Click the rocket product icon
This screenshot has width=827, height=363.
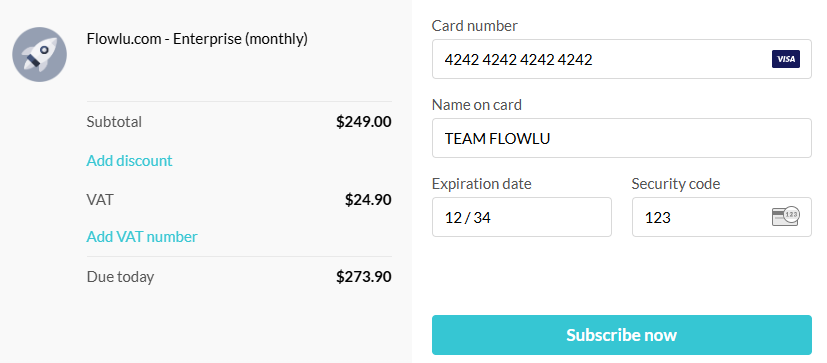[40, 54]
